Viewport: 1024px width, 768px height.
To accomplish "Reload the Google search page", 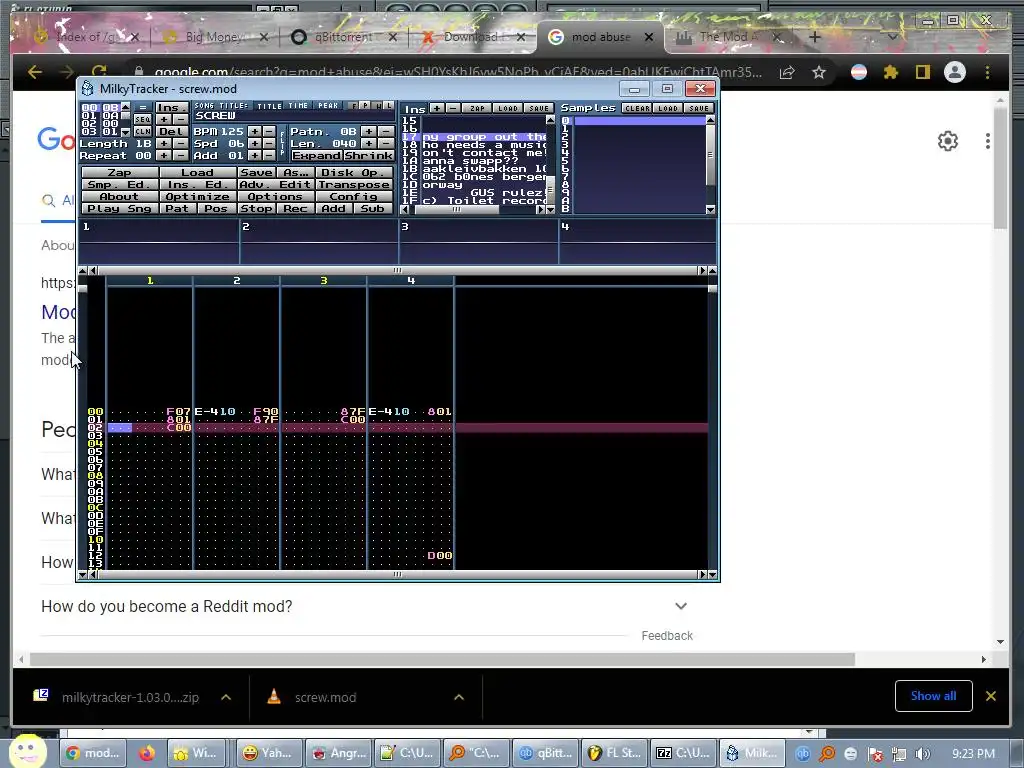I will click(99, 72).
